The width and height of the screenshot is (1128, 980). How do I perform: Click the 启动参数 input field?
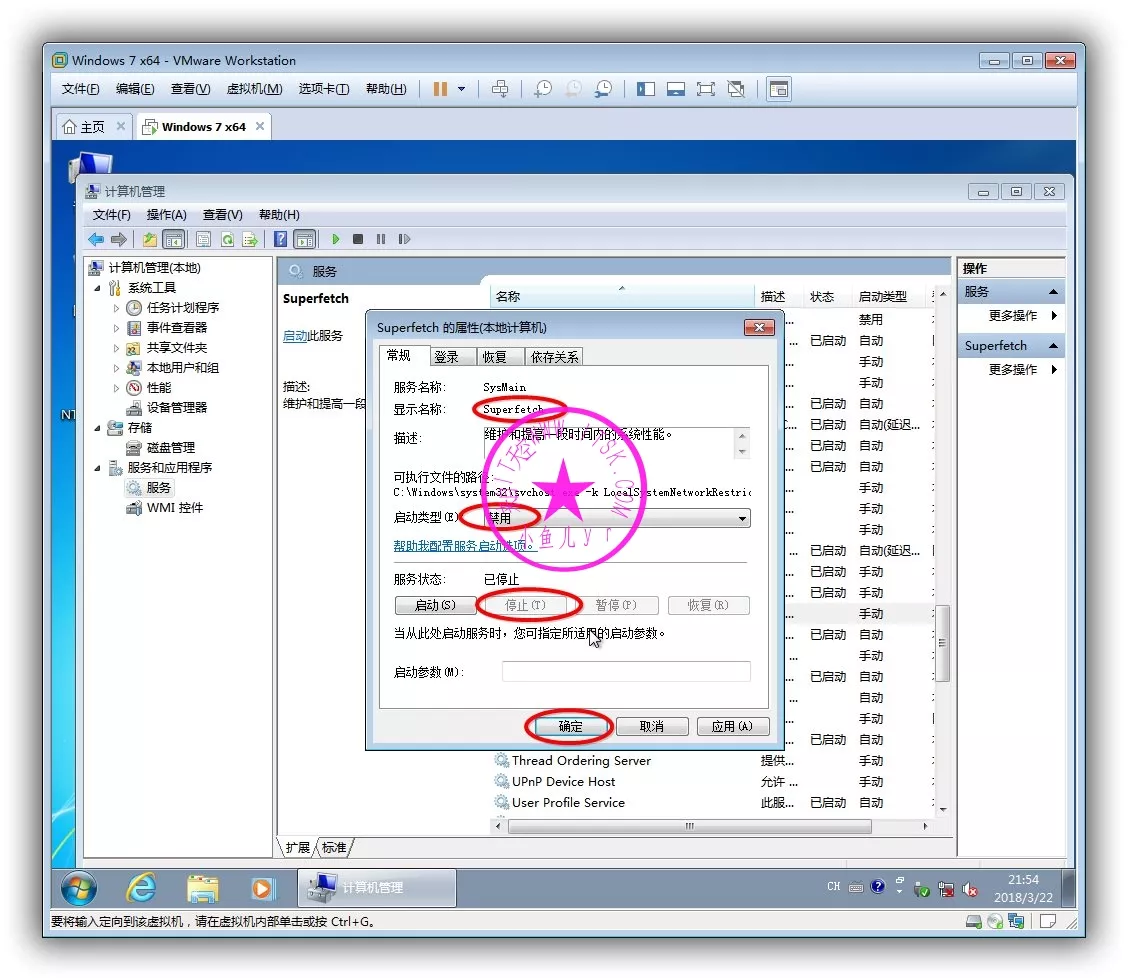626,672
